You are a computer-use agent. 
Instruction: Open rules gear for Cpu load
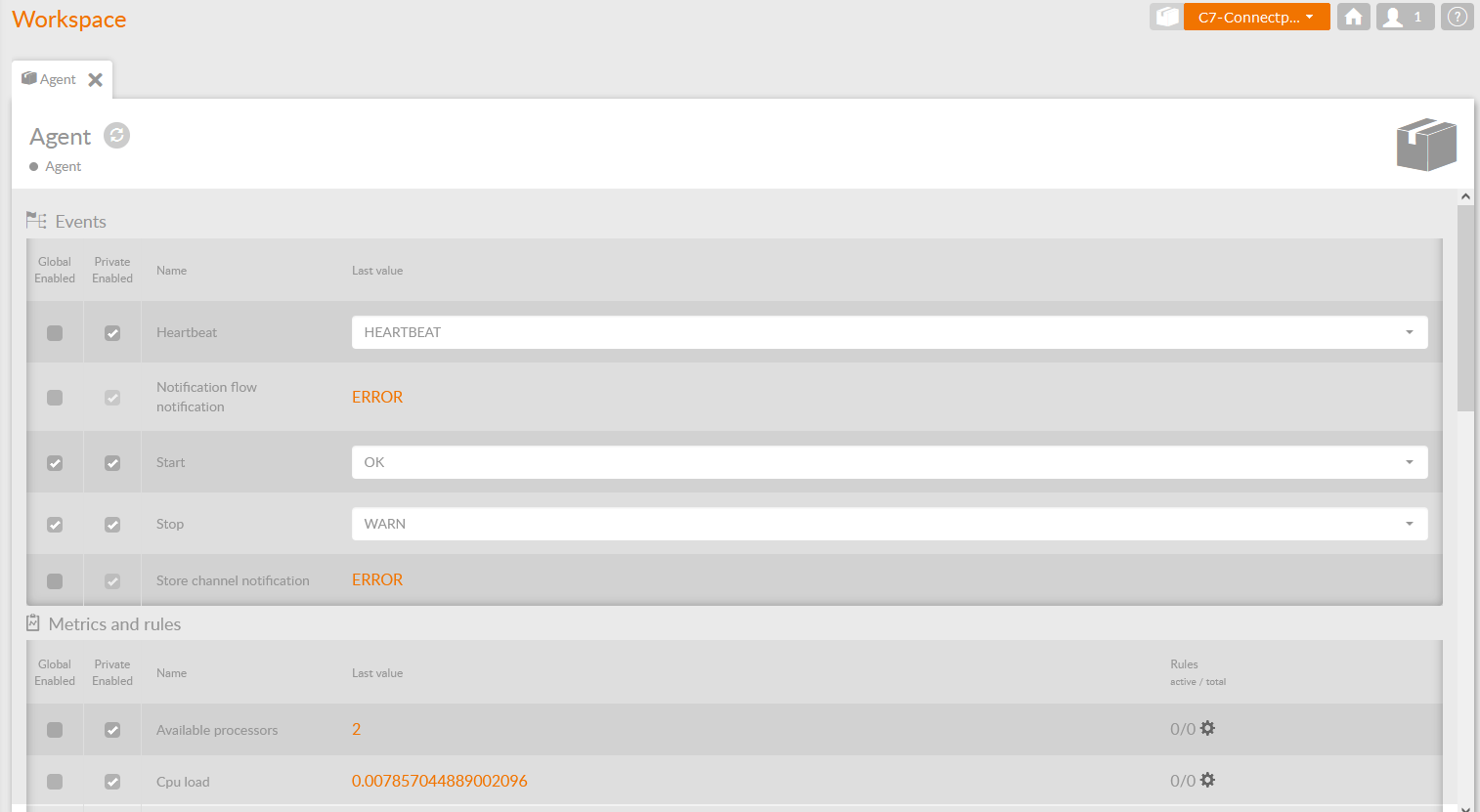pos(1207,781)
